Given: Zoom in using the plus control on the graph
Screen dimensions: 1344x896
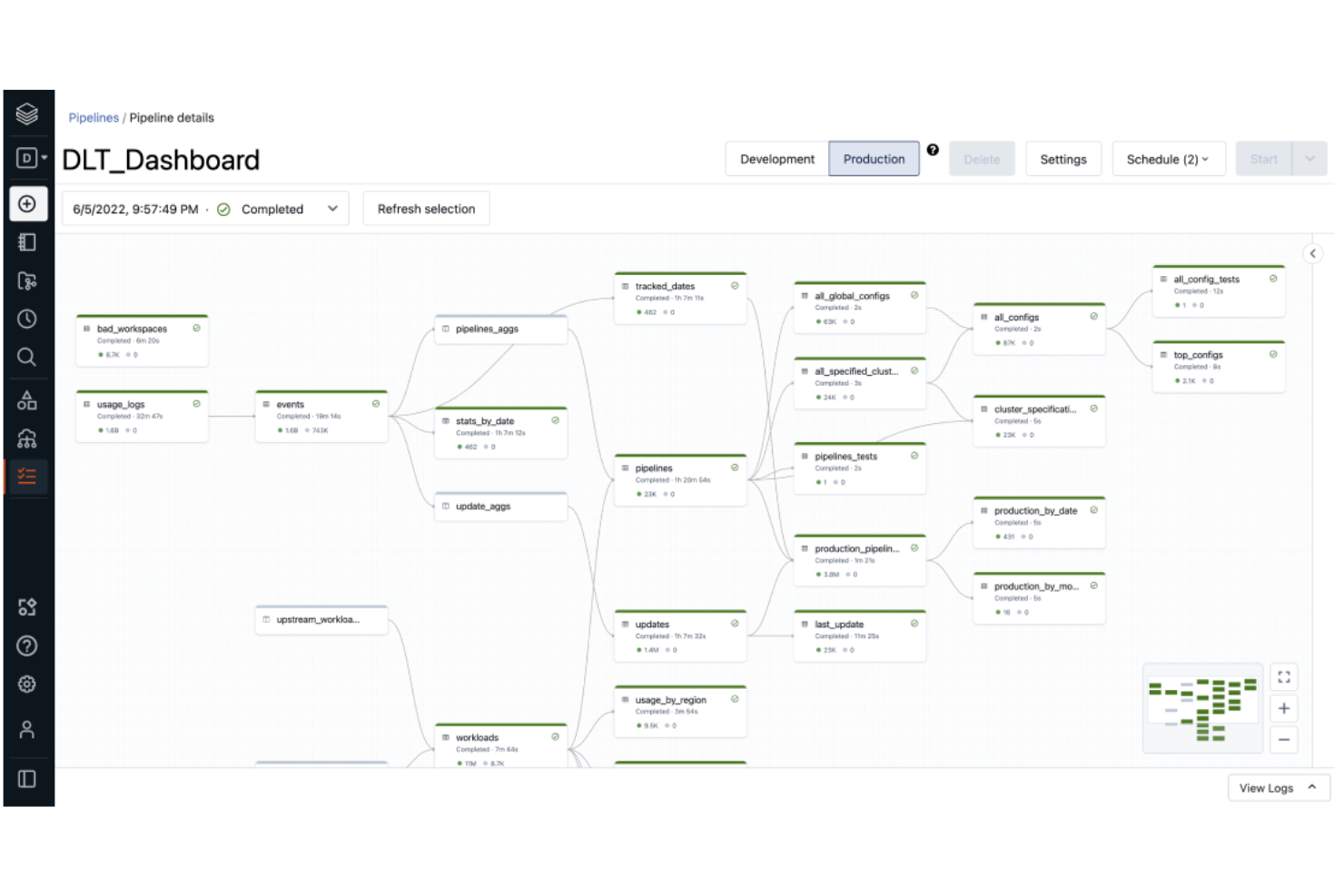Looking at the screenshot, I should (x=1283, y=708).
